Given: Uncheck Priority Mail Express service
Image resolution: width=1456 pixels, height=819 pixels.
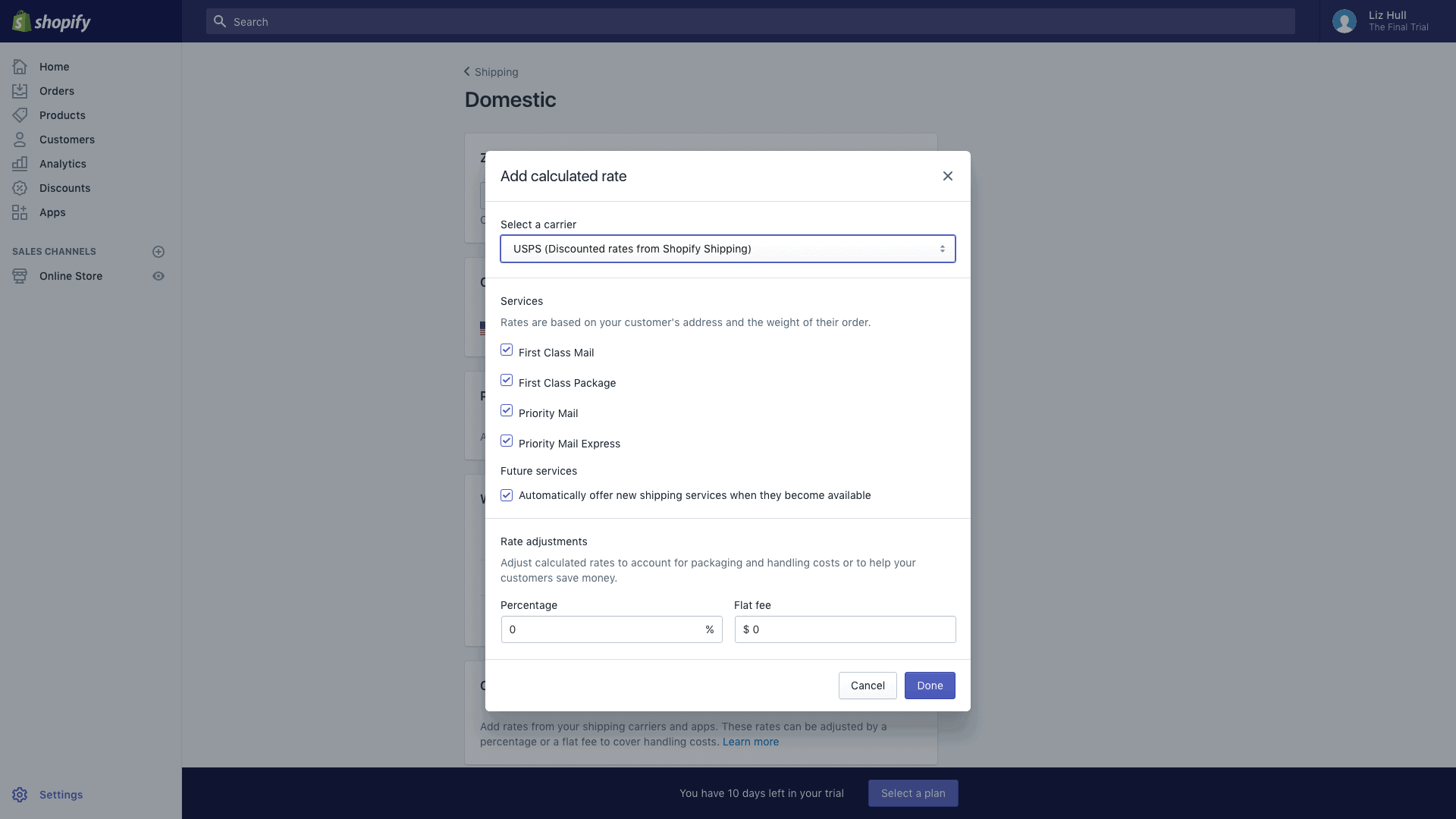Looking at the screenshot, I should tap(507, 441).
